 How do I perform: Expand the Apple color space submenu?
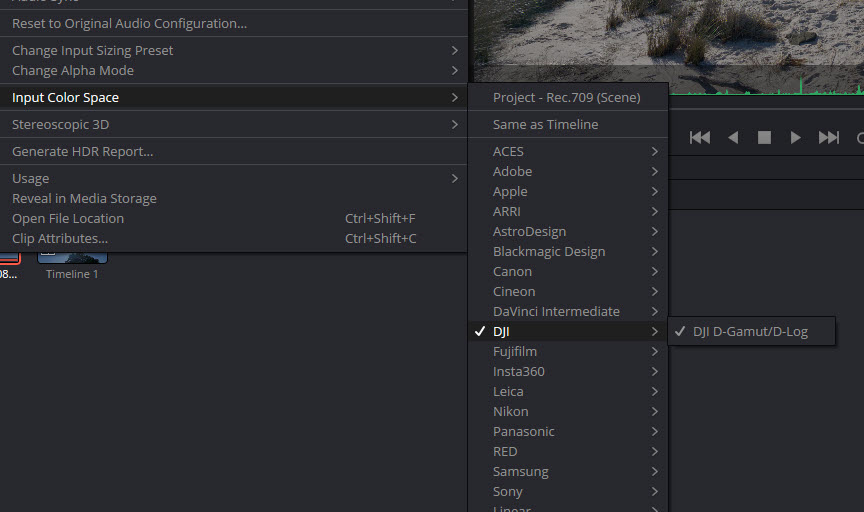(x=568, y=191)
